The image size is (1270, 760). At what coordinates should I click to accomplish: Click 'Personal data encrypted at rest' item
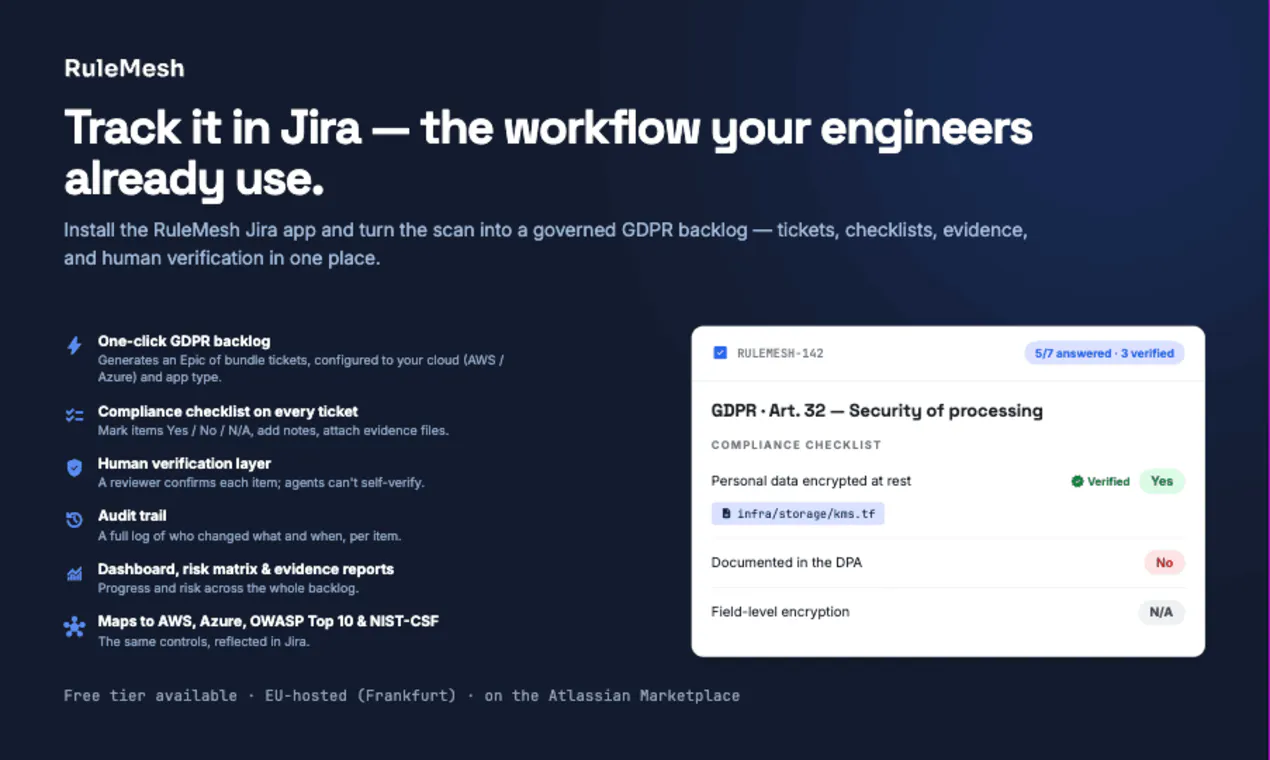[x=811, y=481]
